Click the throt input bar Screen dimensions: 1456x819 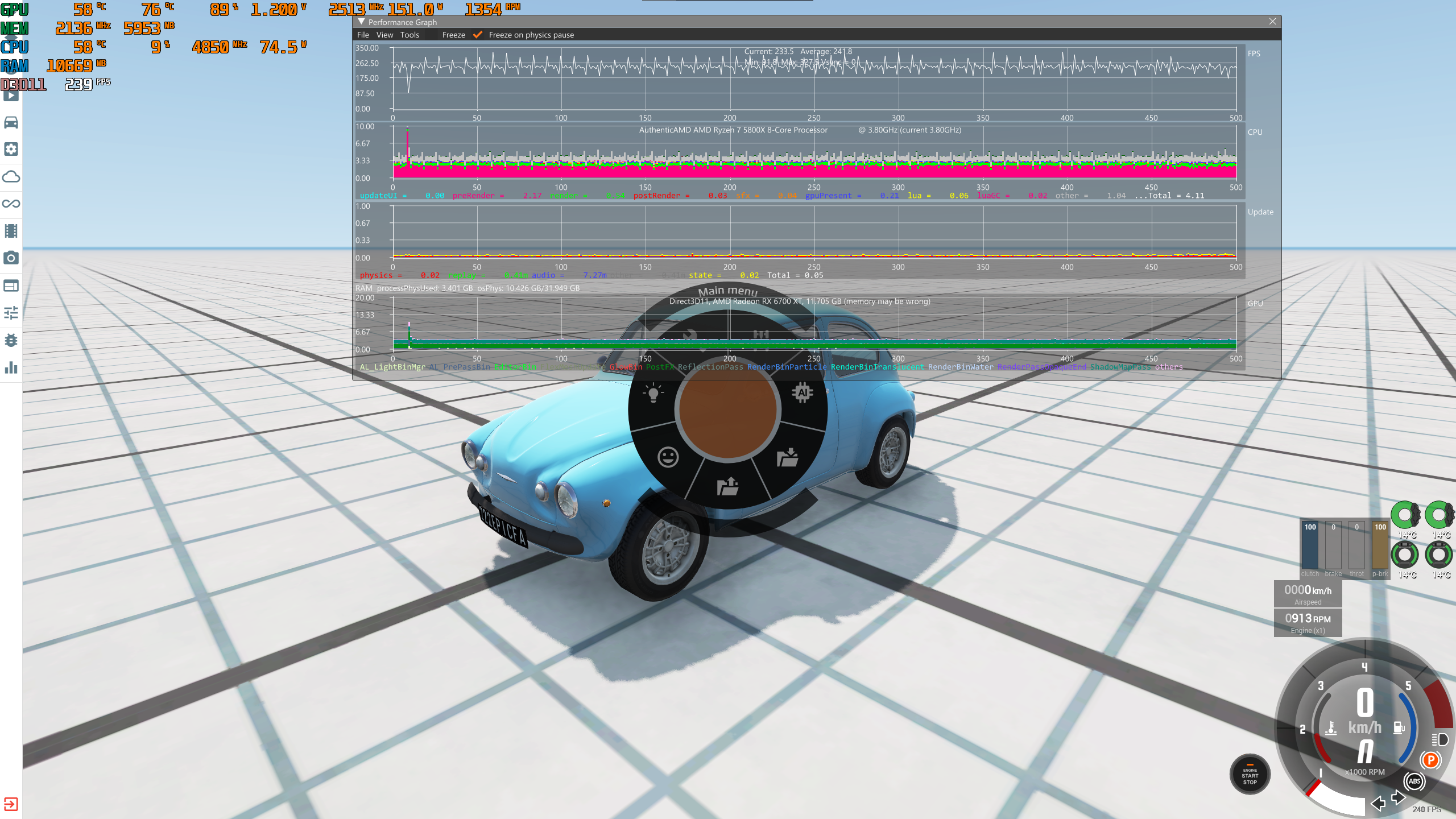click(x=1356, y=546)
